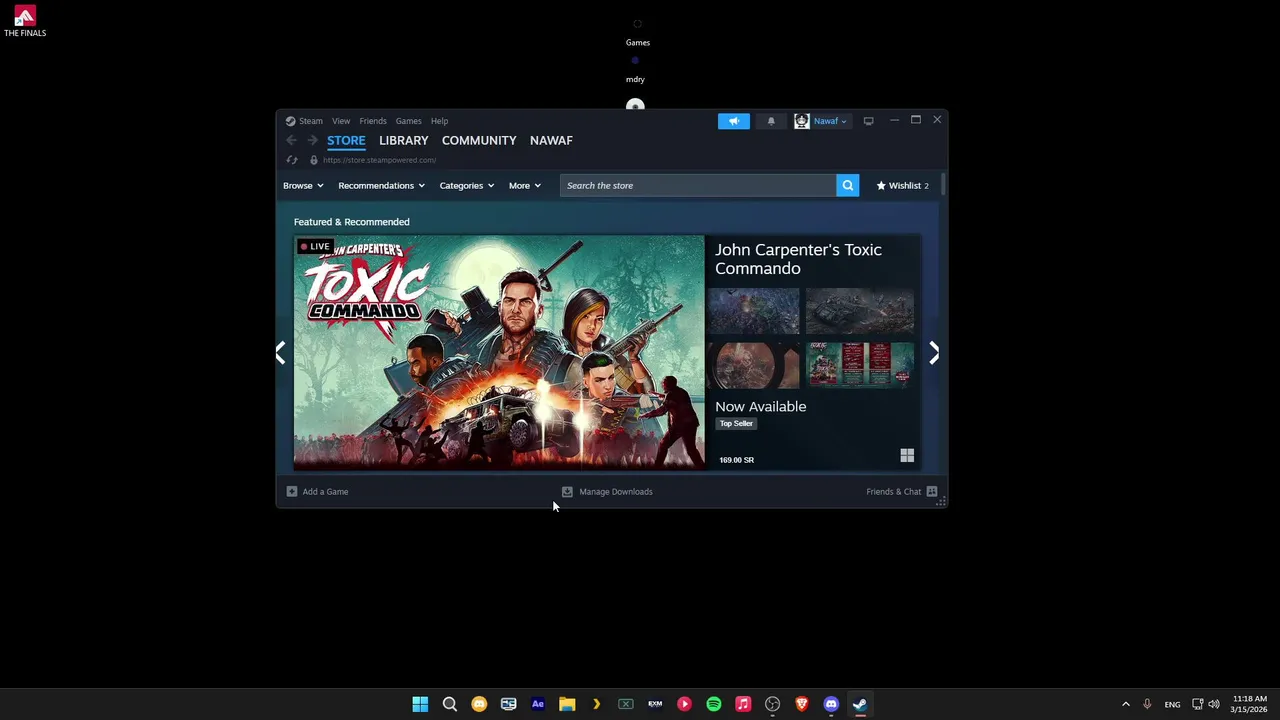Image resolution: width=1280 pixels, height=720 pixels.
Task: Click the Nawaf profile avatar
Action: coord(802,121)
